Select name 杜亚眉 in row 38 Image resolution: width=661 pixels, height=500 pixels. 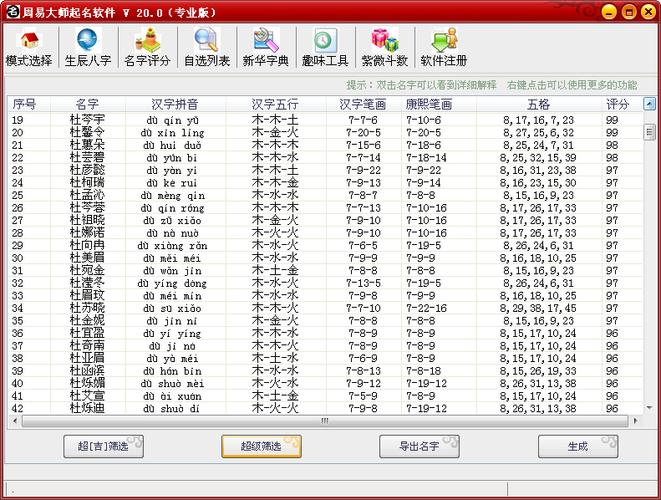click(87, 358)
